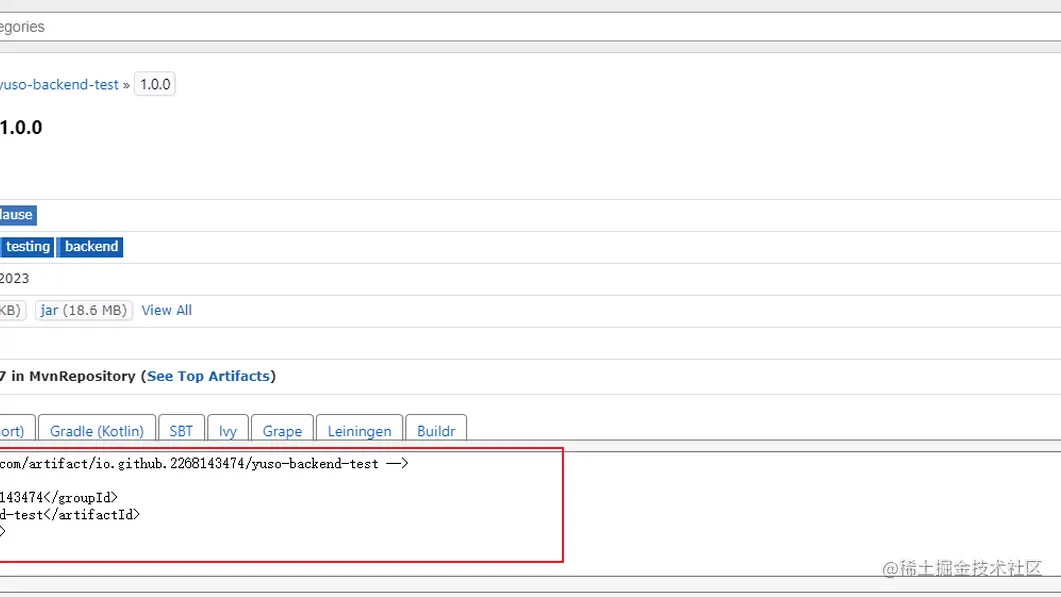Select the license tag ending in 'lause'
Screen dimensions: 1061x597
(18, 215)
